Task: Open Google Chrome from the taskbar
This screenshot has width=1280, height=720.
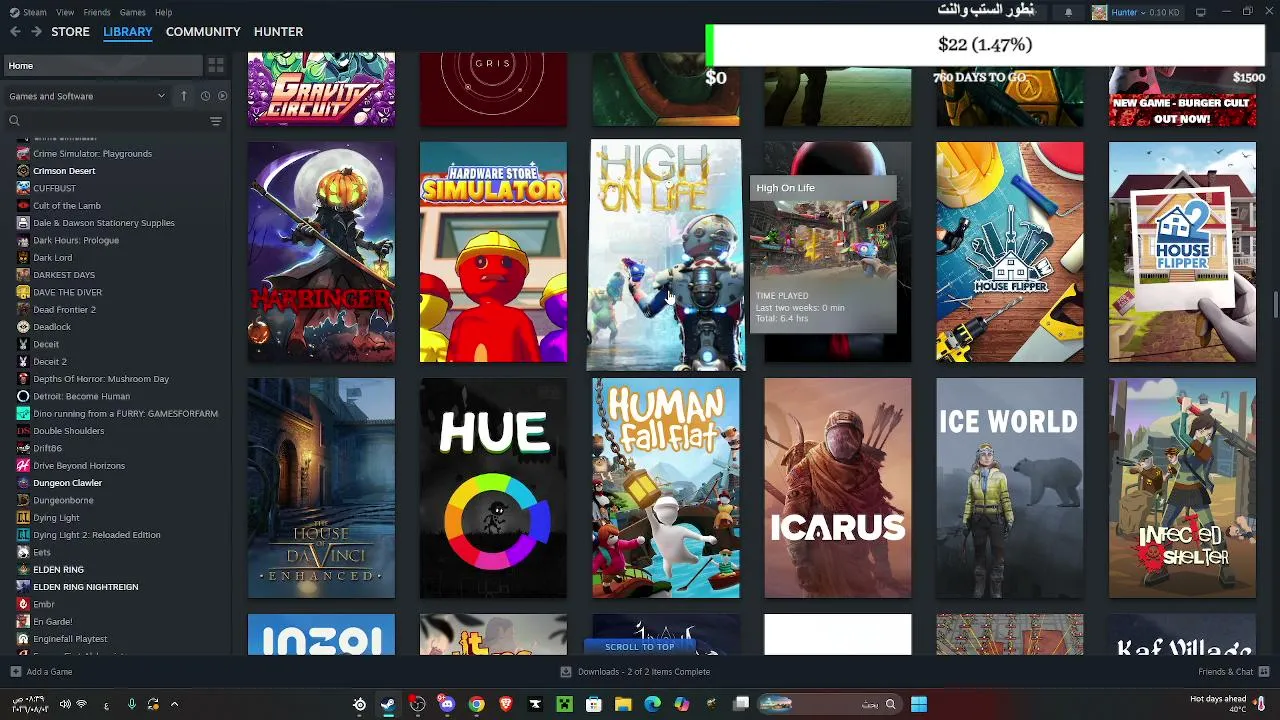Action: click(476, 704)
